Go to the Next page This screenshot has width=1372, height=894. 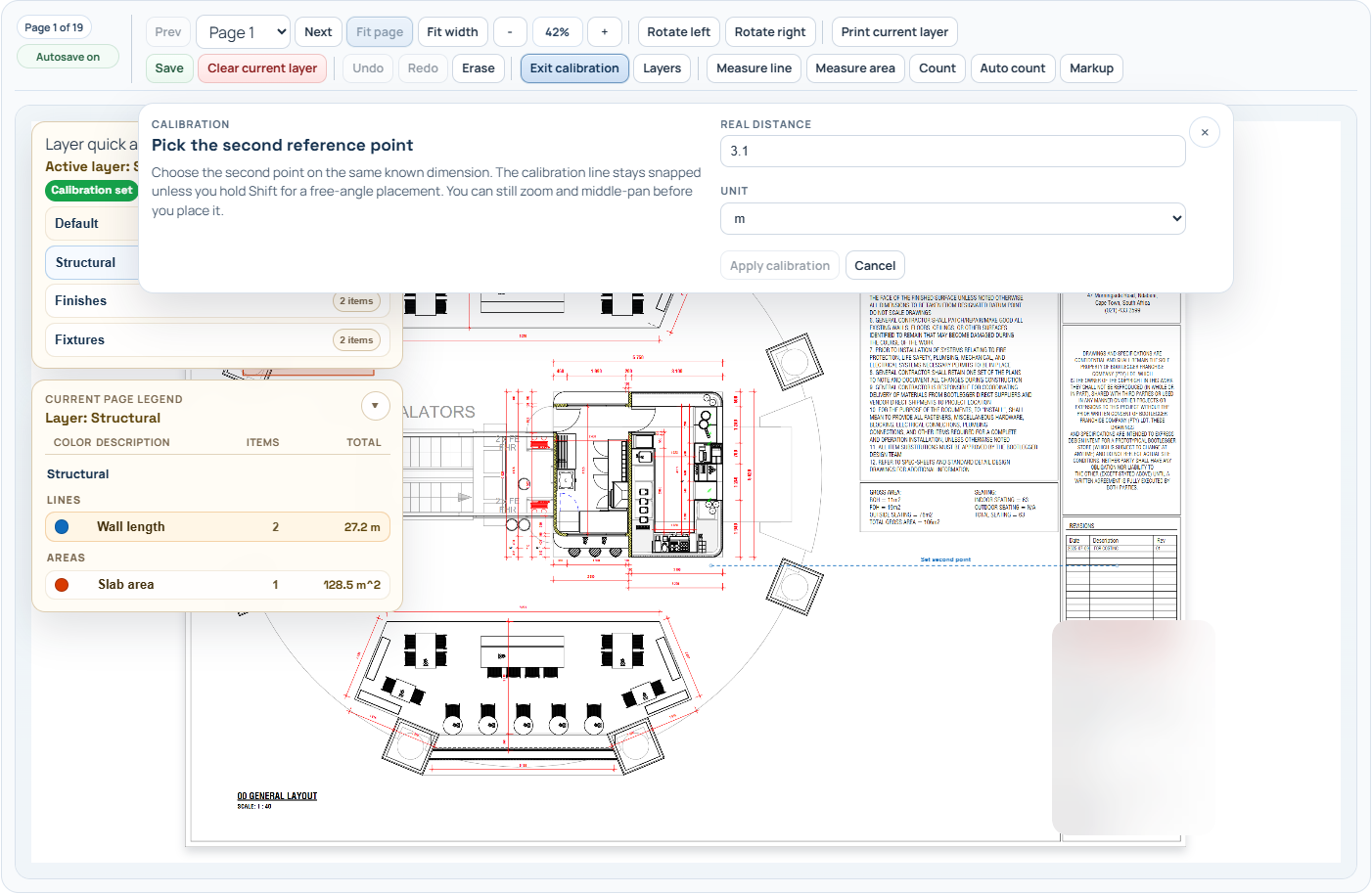pyautogui.click(x=318, y=32)
